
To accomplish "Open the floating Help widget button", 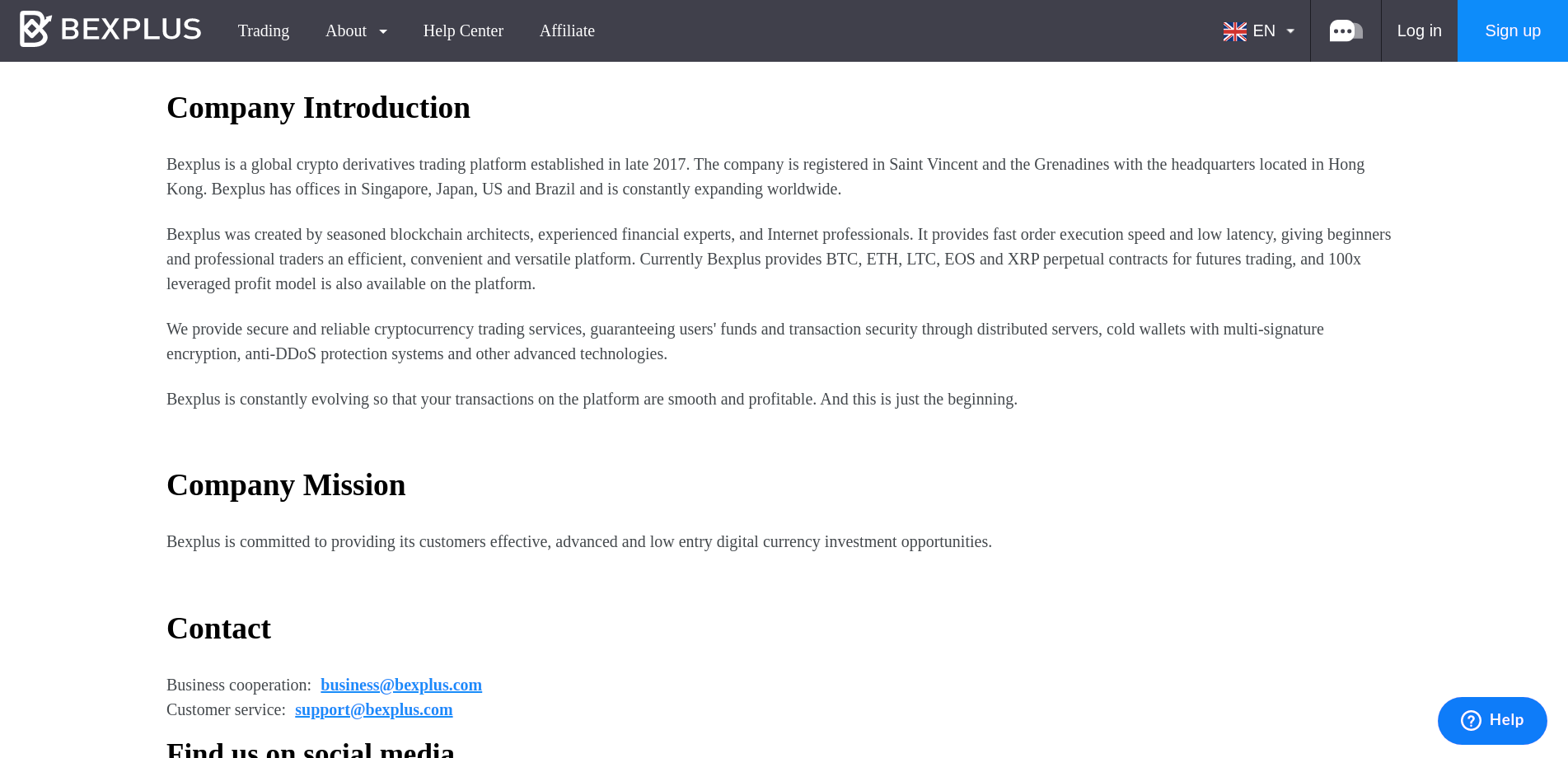I will click(1492, 721).
